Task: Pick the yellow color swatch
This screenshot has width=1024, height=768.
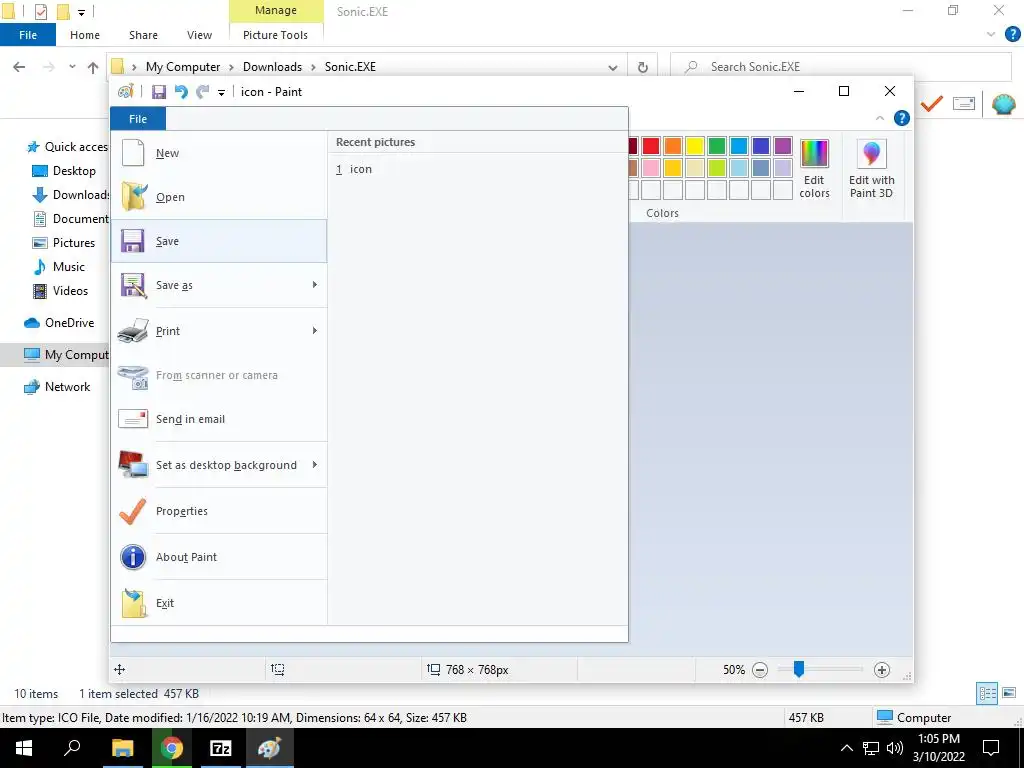Action: [x=695, y=146]
